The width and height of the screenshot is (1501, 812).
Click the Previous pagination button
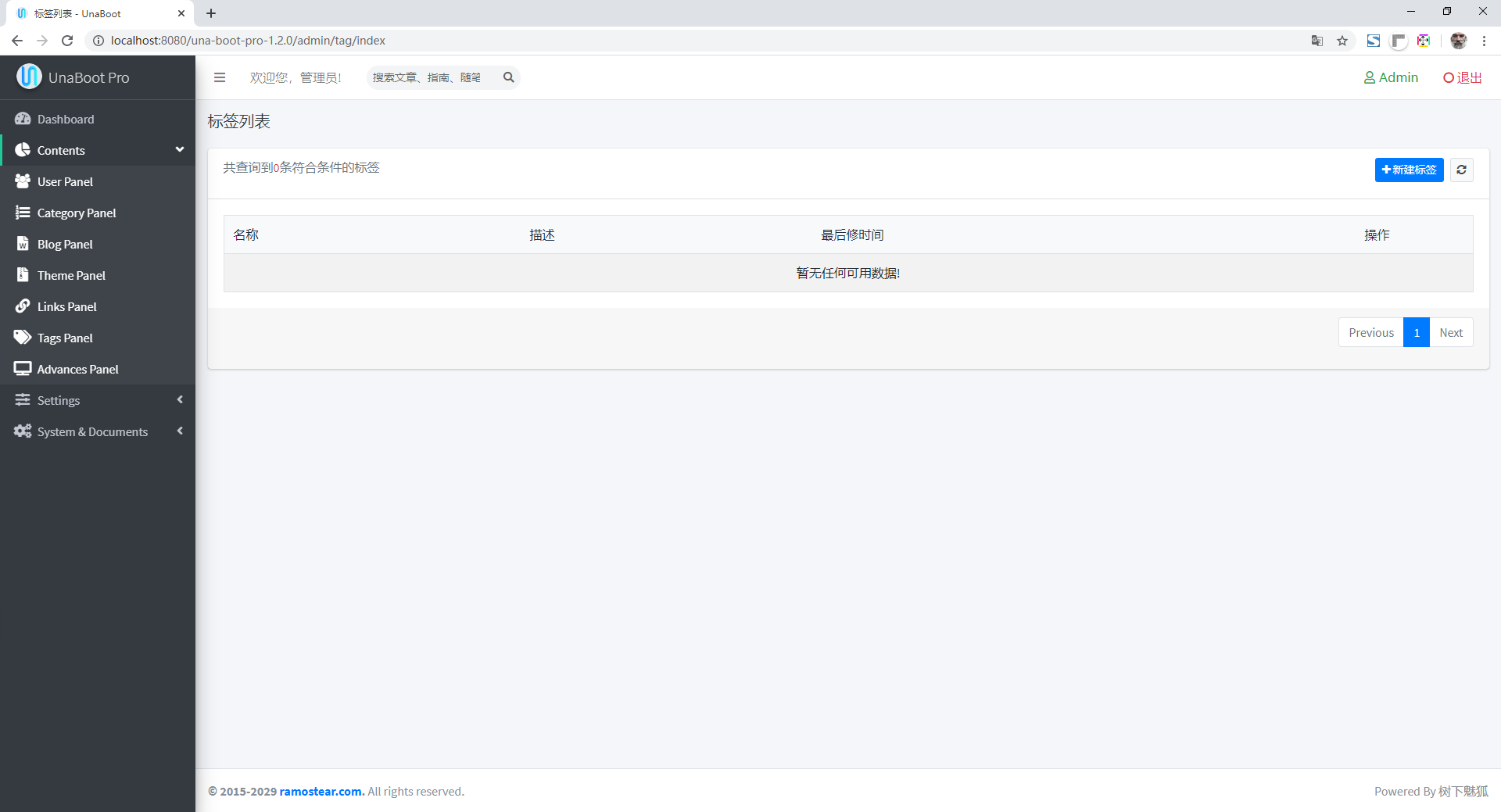[1371, 332]
